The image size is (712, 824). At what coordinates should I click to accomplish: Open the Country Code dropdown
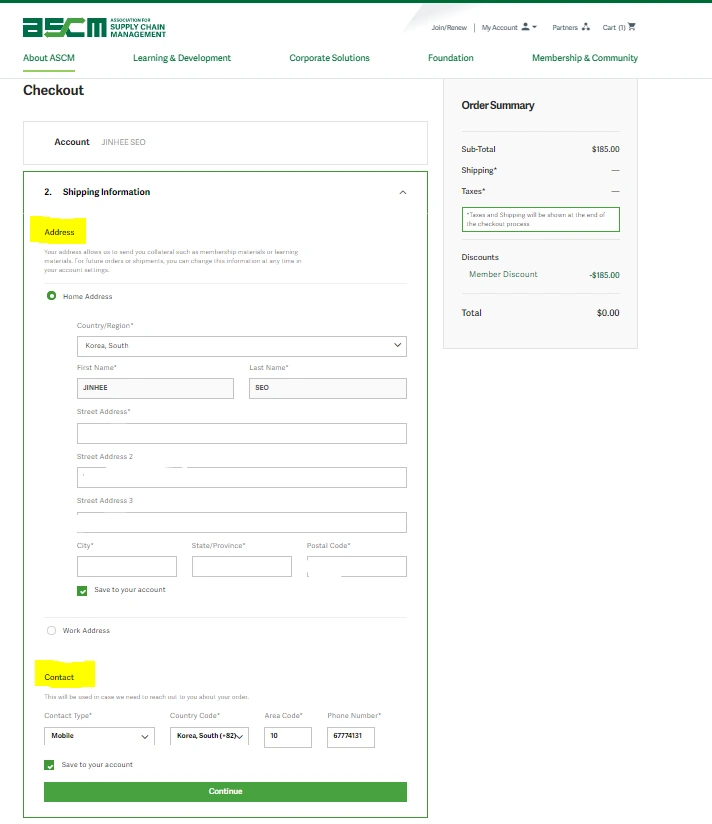tap(209, 736)
